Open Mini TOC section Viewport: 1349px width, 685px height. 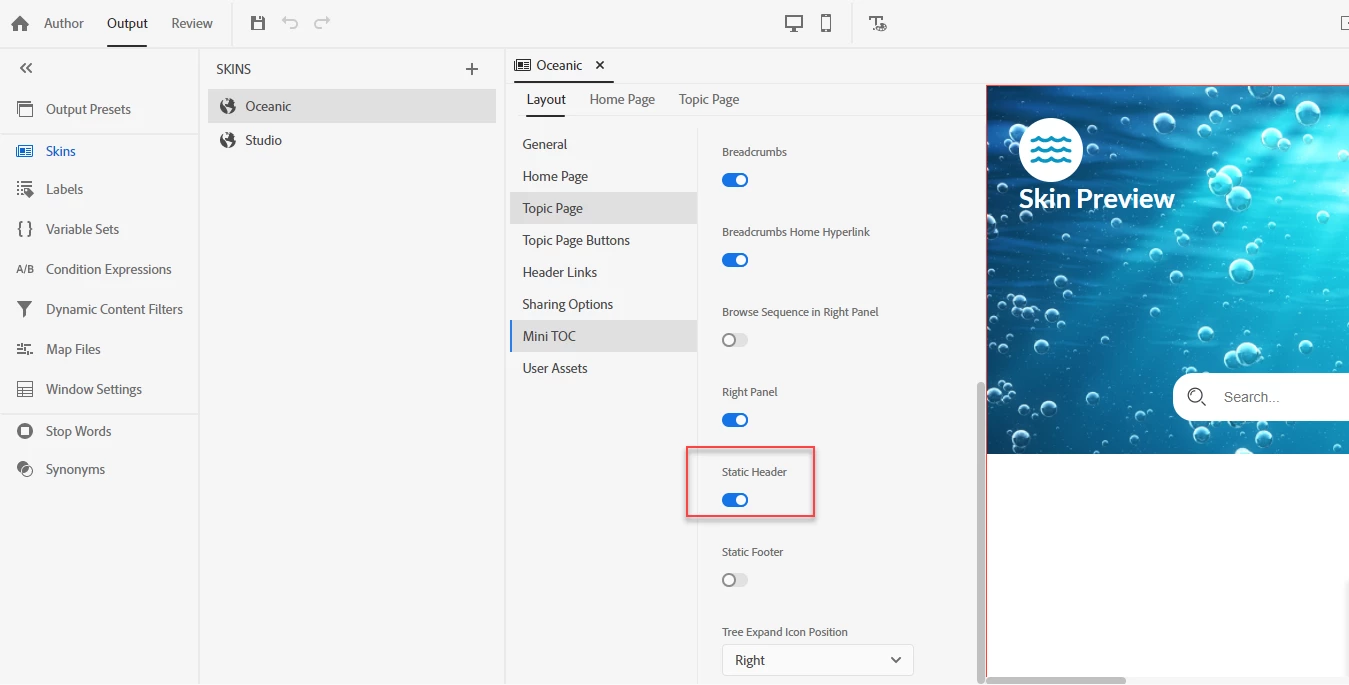(x=603, y=336)
